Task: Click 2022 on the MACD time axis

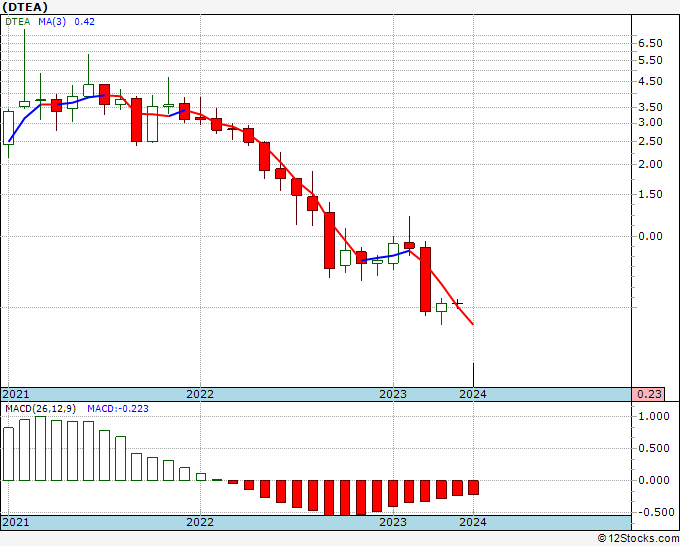Action: [x=200, y=522]
